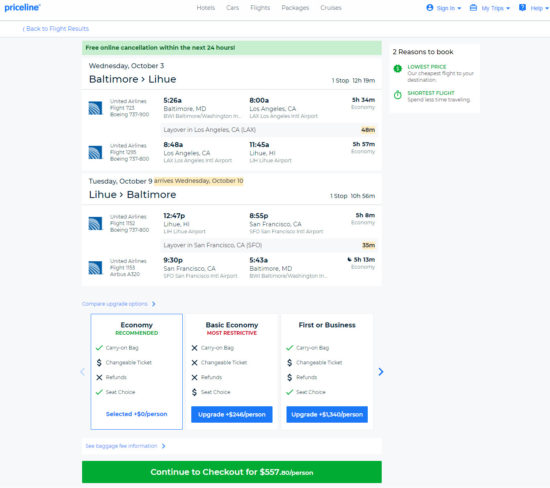This screenshot has width=550, height=488.
Task: Click 'Layover in Los Angeles, CA (LAX)' text
Action: (x=209, y=130)
